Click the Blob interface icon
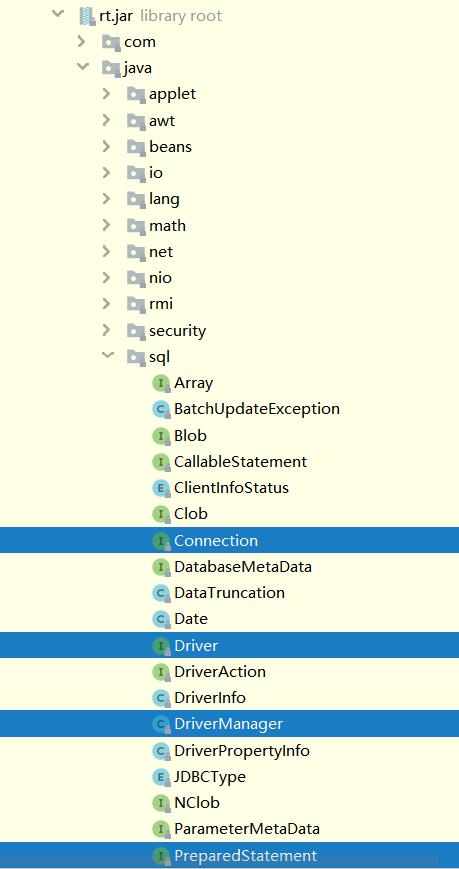 tap(160, 436)
